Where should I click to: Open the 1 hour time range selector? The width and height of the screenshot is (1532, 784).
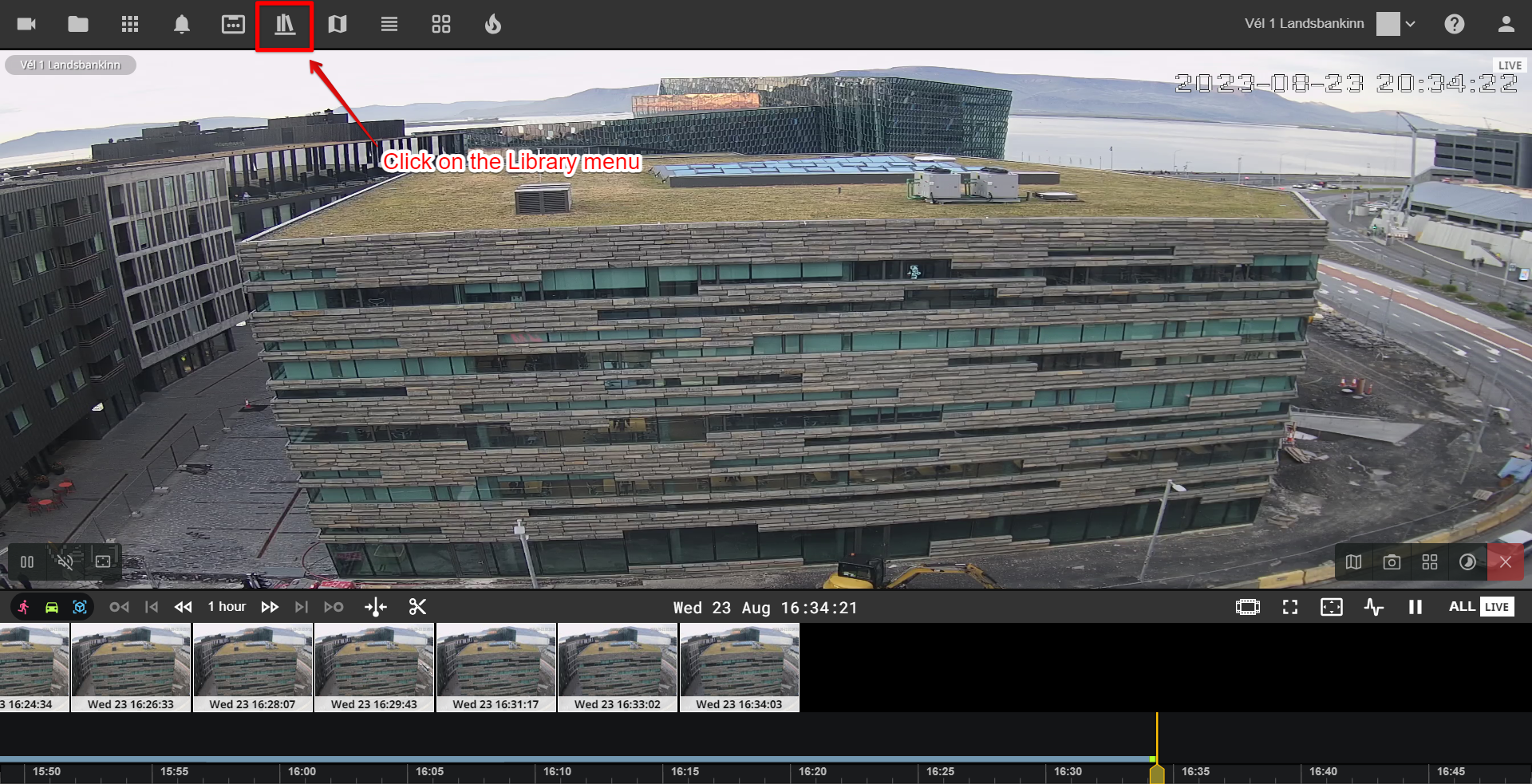coord(227,607)
